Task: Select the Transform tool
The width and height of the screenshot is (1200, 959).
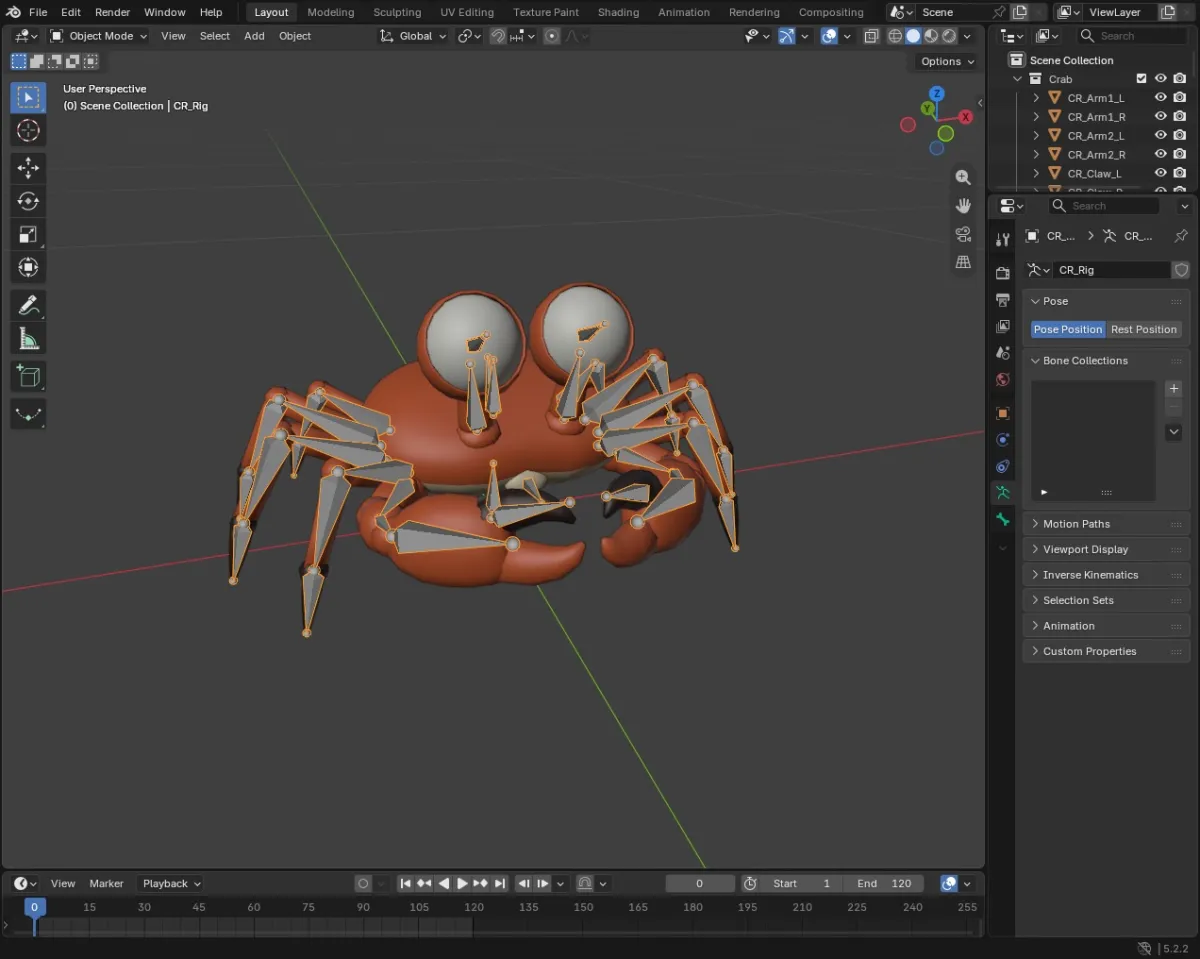Action: pos(28,267)
